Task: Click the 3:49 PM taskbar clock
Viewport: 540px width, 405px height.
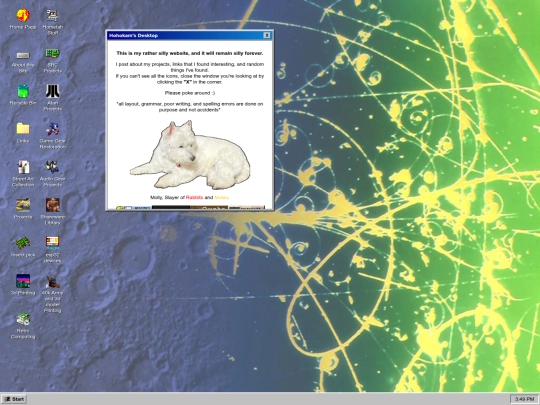Action: click(x=524, y=399)
